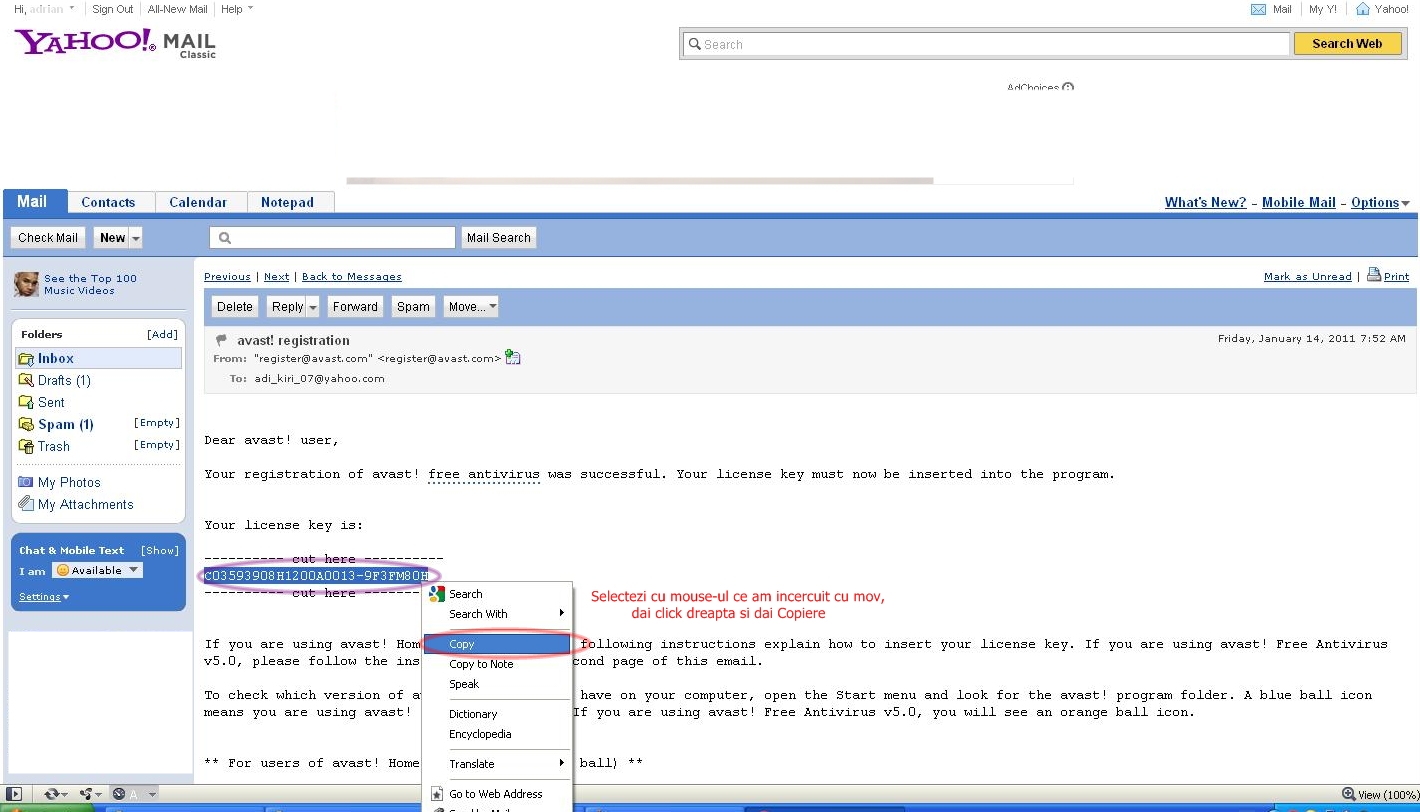Open the Inbox folder icon

coord(26,358)
